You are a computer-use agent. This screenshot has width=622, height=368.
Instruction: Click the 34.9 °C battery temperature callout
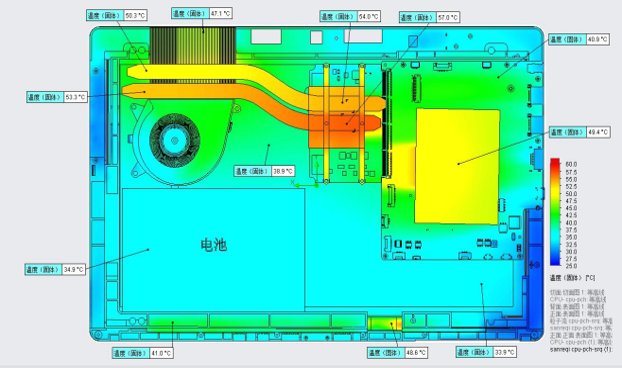55,269
